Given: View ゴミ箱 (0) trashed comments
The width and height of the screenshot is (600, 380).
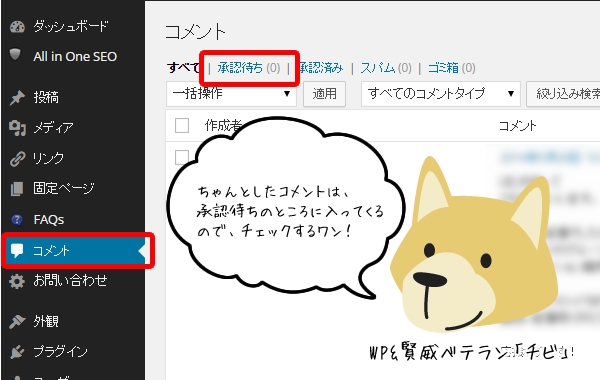Looking at the screenshot, I should click(x=452, y=68).
